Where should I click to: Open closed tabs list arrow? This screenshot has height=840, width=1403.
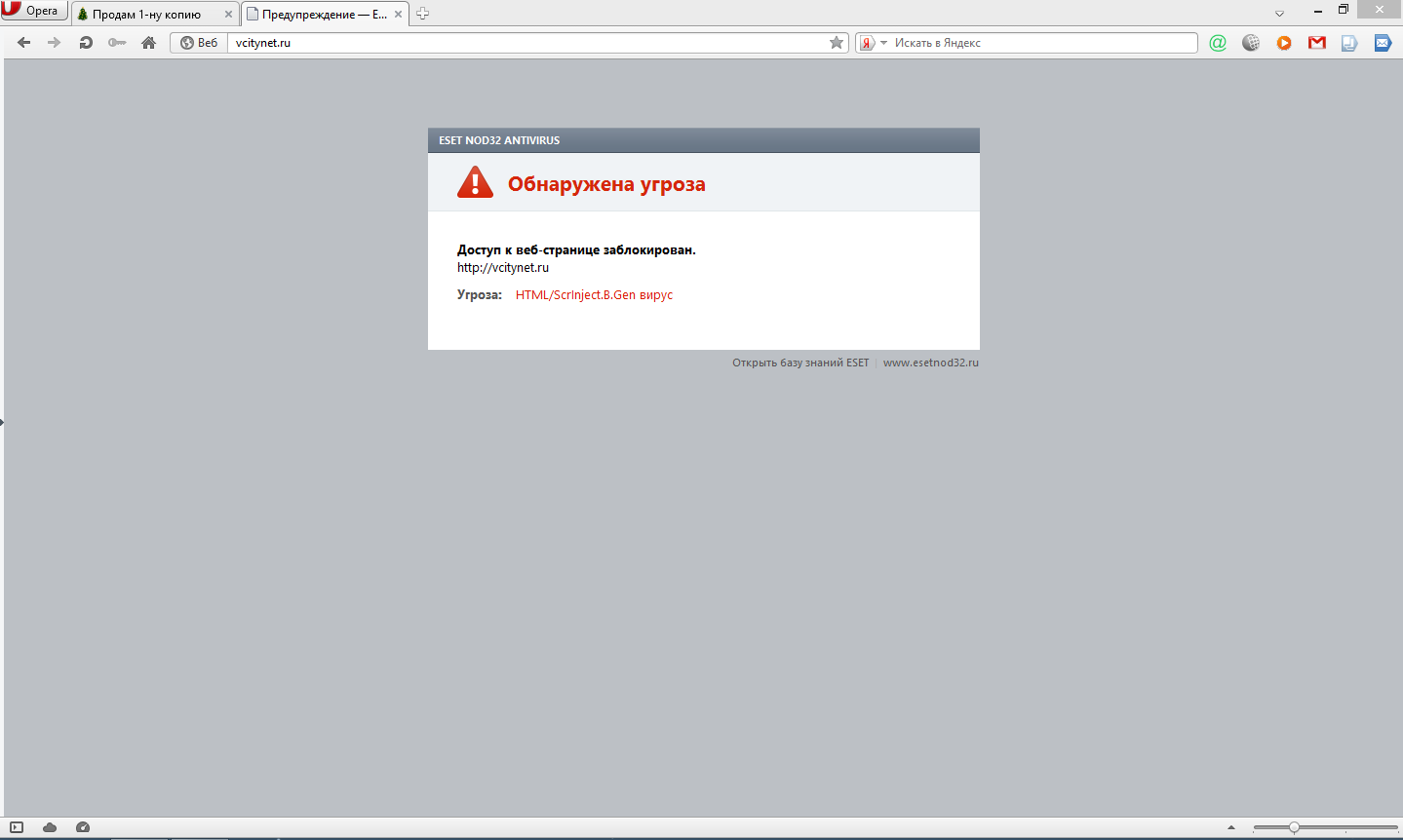1280,14
